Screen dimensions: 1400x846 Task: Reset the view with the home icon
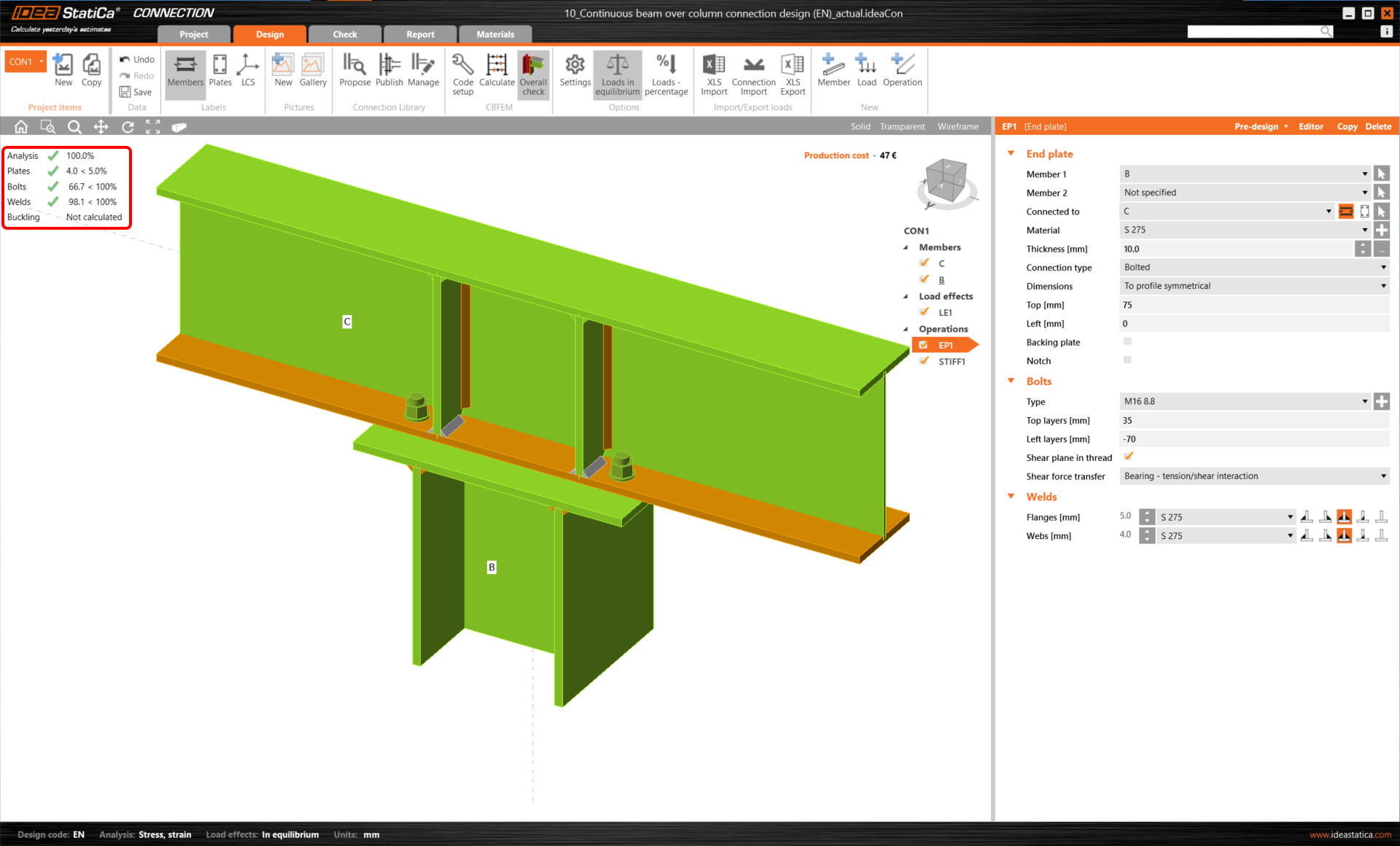(20, 126)
